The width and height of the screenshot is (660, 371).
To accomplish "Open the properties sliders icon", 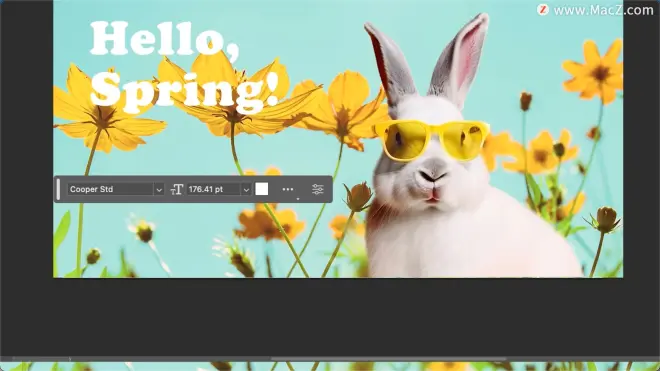I will (x=318, y=190).
